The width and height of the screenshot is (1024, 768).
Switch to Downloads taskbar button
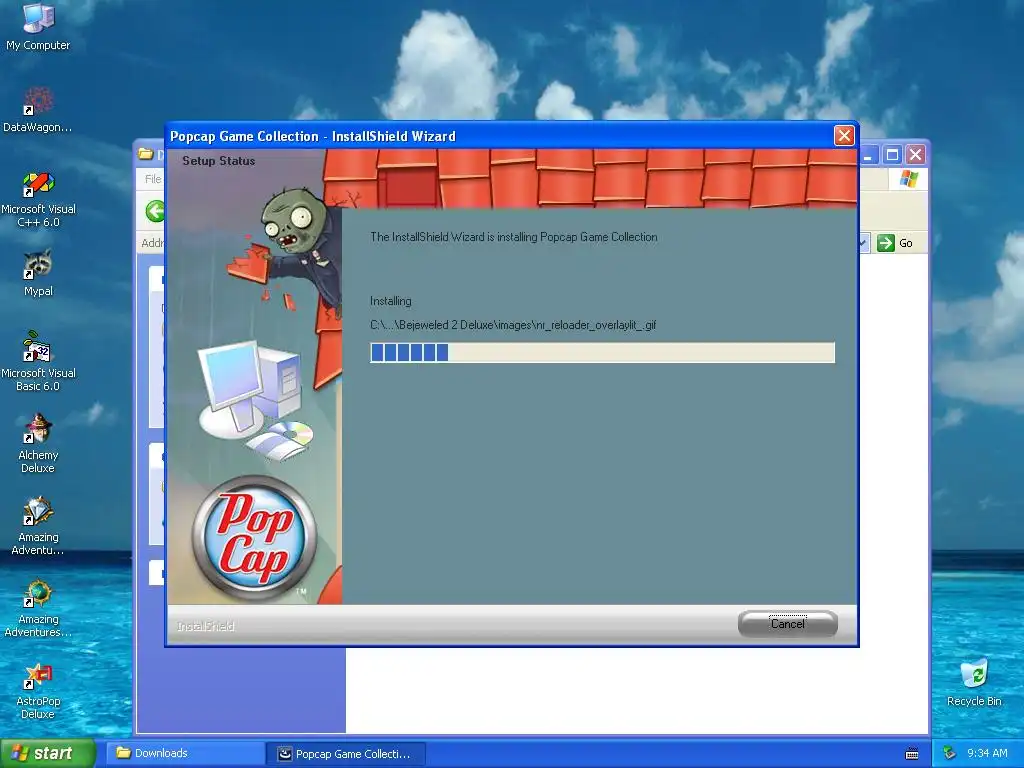[185, 754]
